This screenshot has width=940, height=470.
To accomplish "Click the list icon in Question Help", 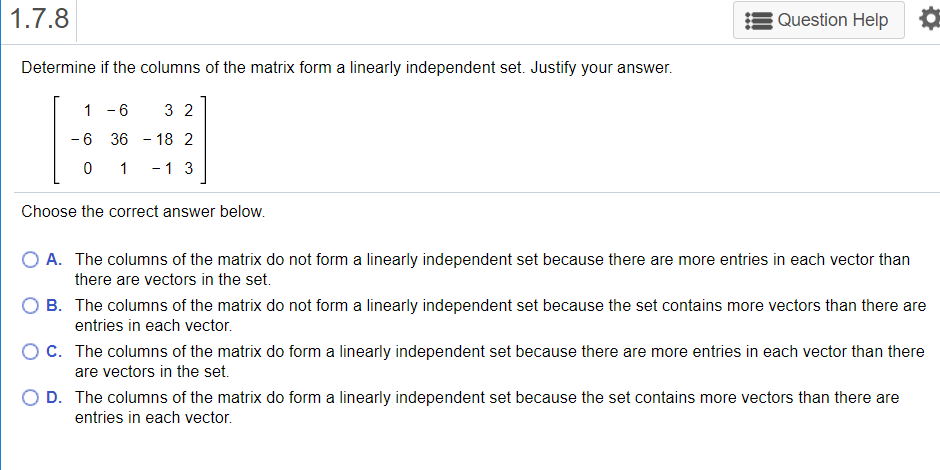I will (759, 20).
